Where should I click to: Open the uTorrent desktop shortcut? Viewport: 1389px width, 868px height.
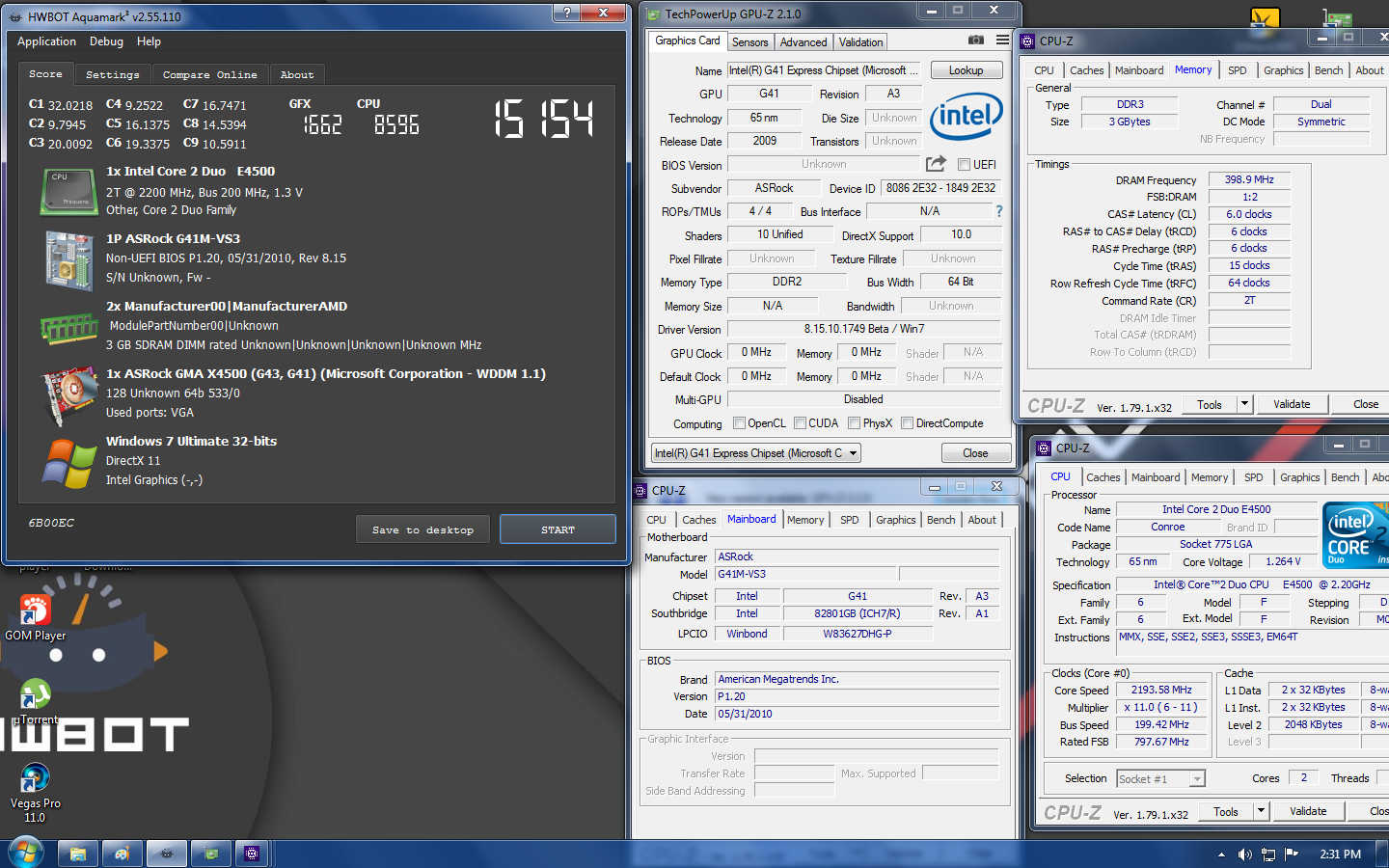click(x=35, y=702)
